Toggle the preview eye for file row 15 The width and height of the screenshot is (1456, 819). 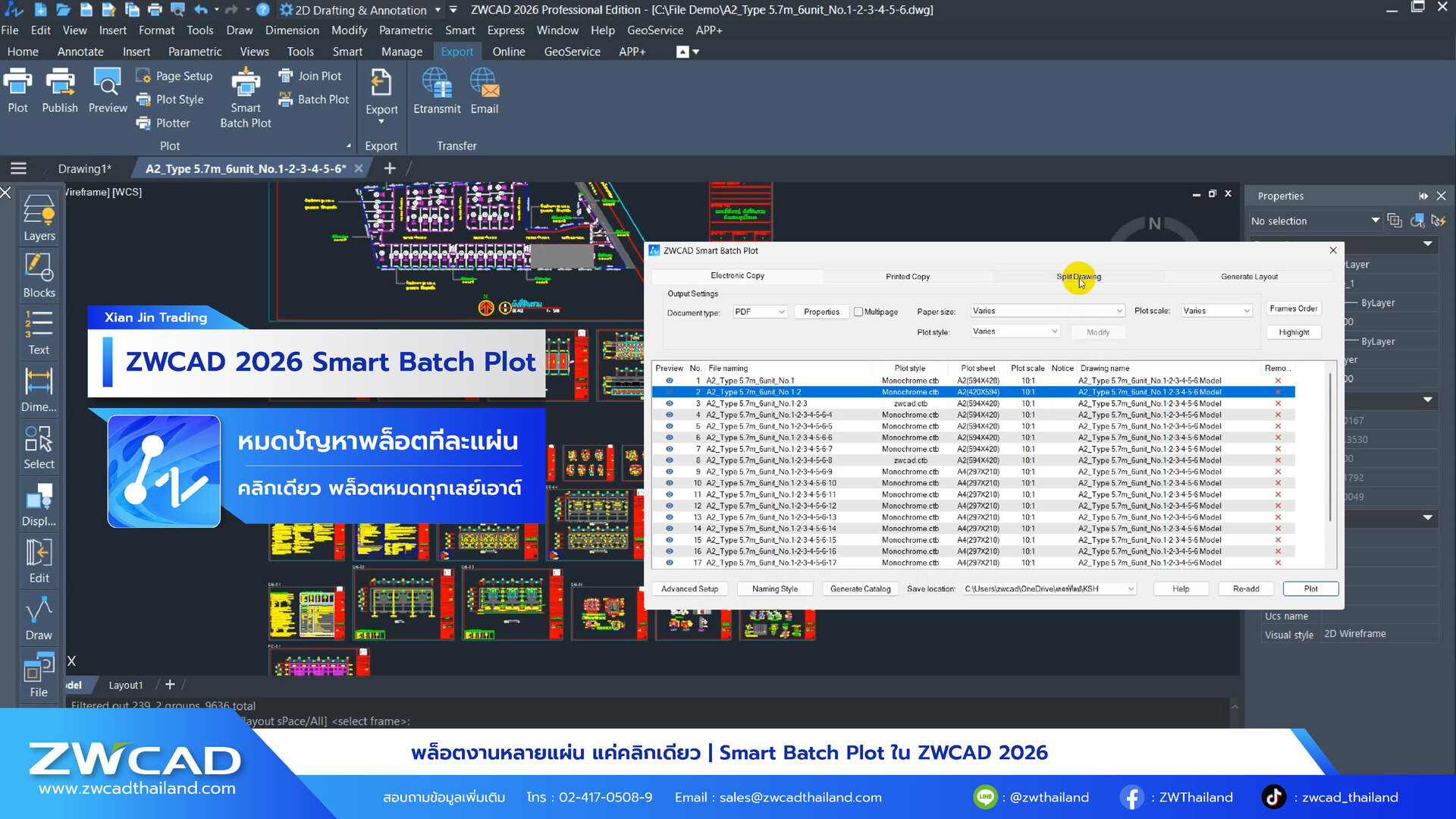tap(670, 540)
